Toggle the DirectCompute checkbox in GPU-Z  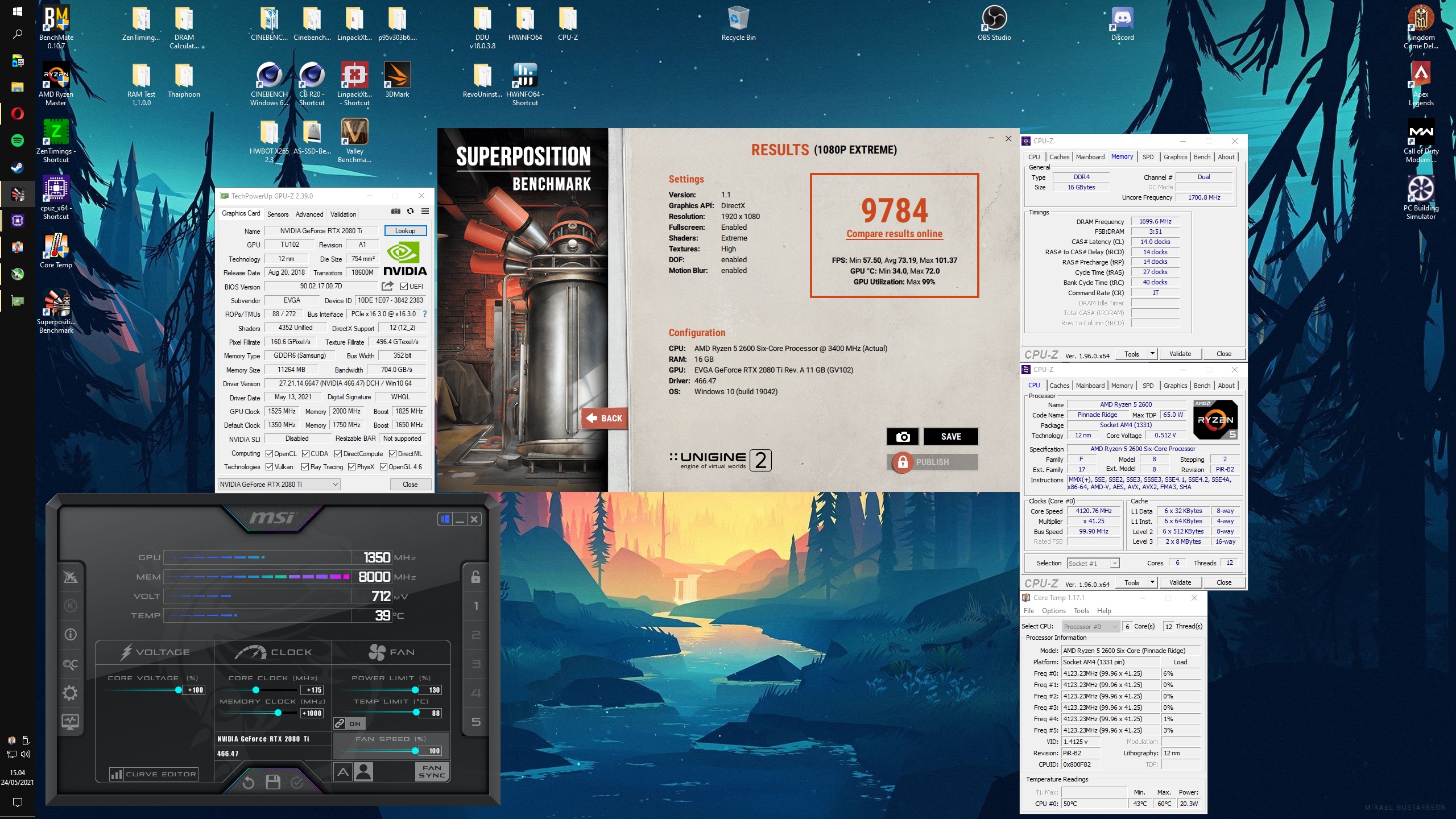tap(338, 453)
